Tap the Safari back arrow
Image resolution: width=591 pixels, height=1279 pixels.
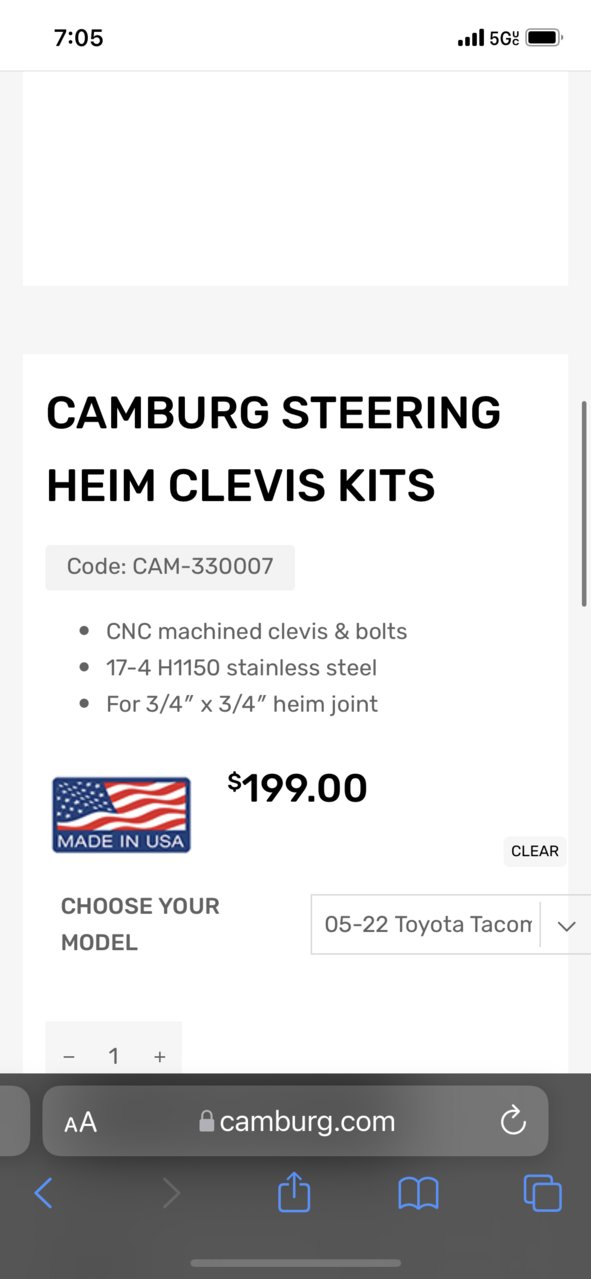click(43, 1192)
